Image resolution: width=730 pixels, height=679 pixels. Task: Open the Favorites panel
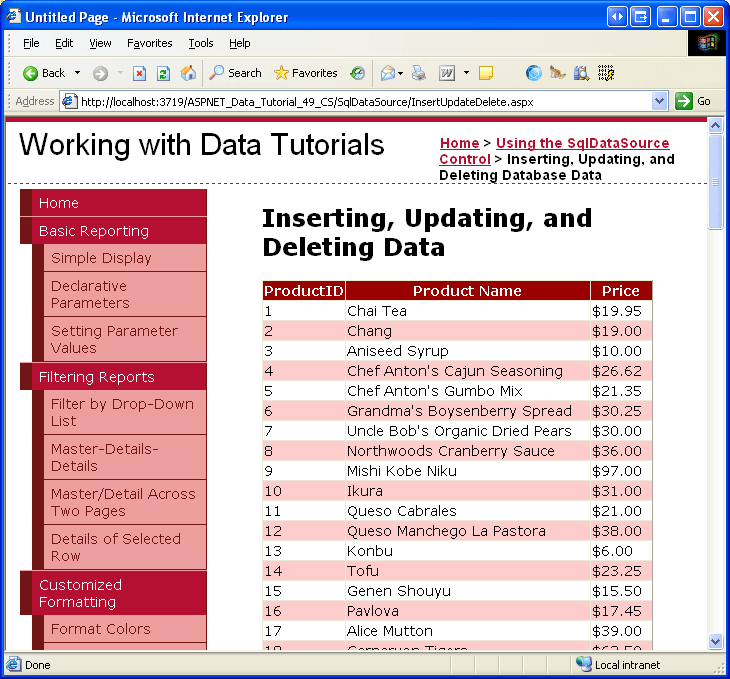306,73
